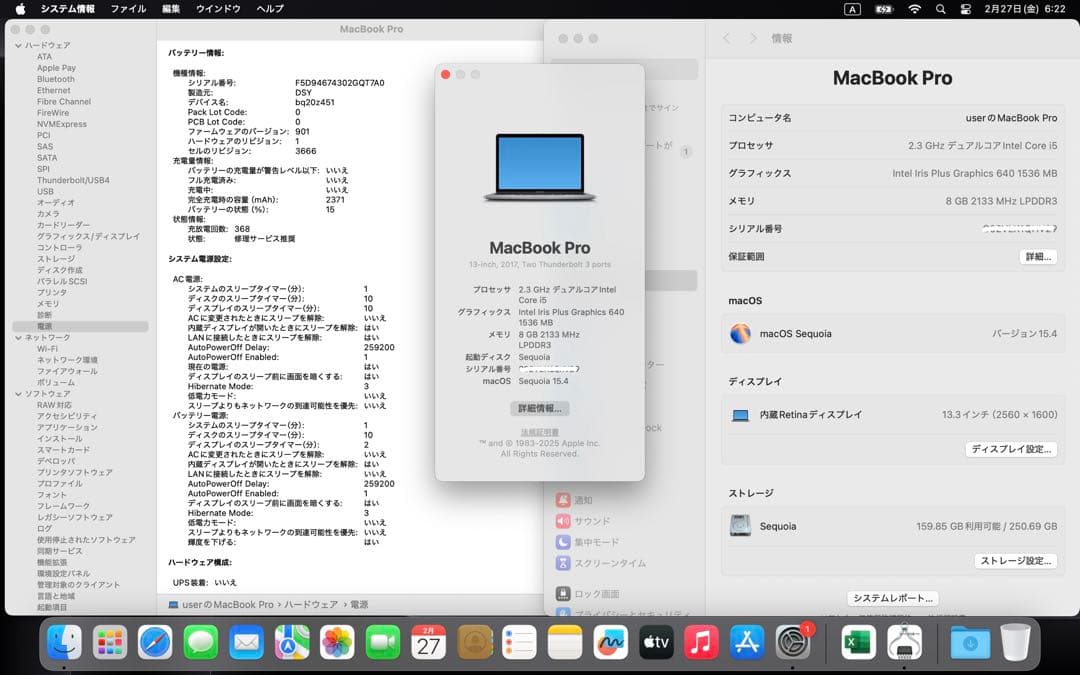This screenshot has height=675, width=1080.
Task: Open サウンド in System Settings sidebar
Action: (583, 521)
